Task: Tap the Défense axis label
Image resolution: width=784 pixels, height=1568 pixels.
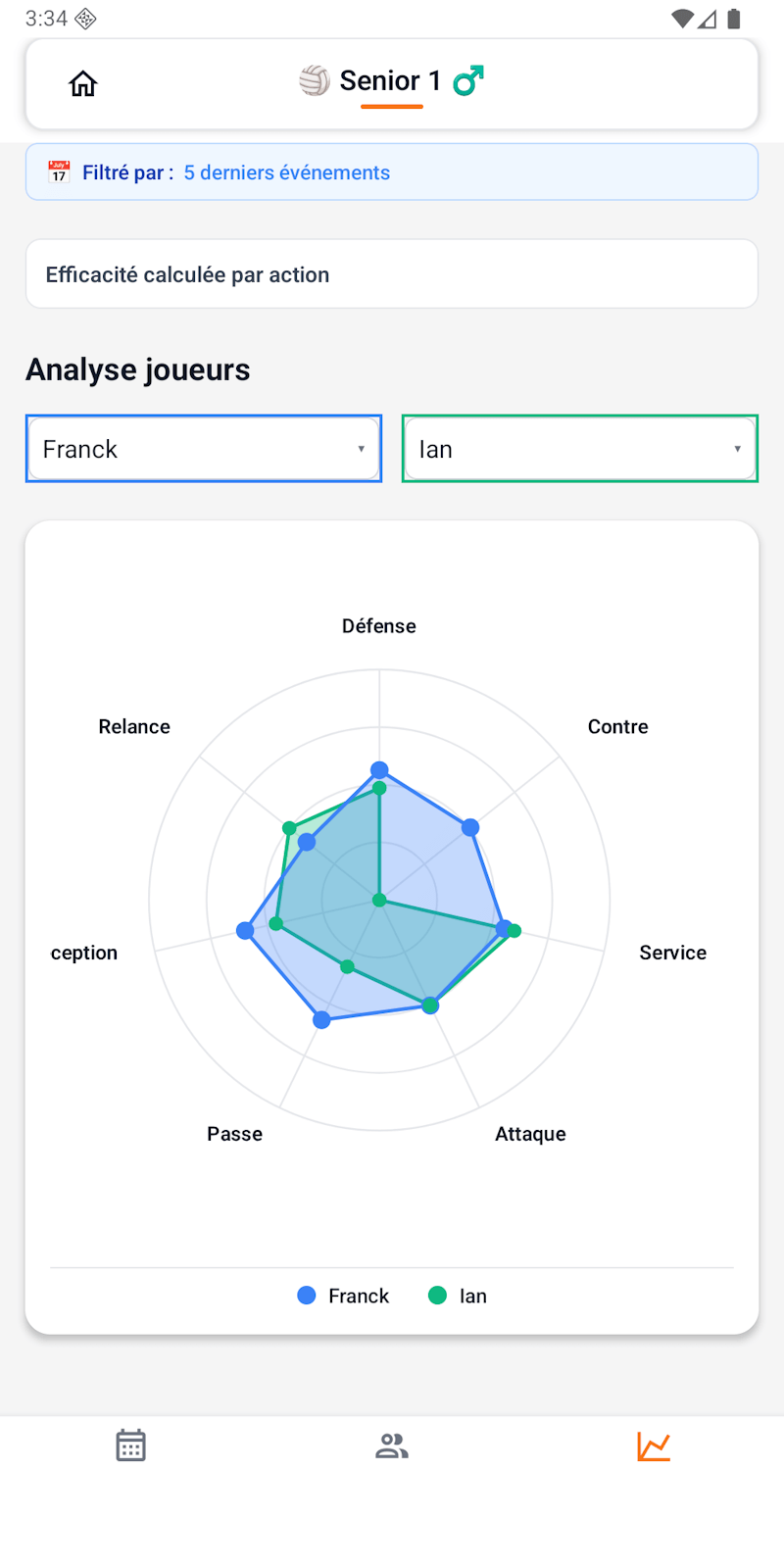Action: click(x=379, y=626)
